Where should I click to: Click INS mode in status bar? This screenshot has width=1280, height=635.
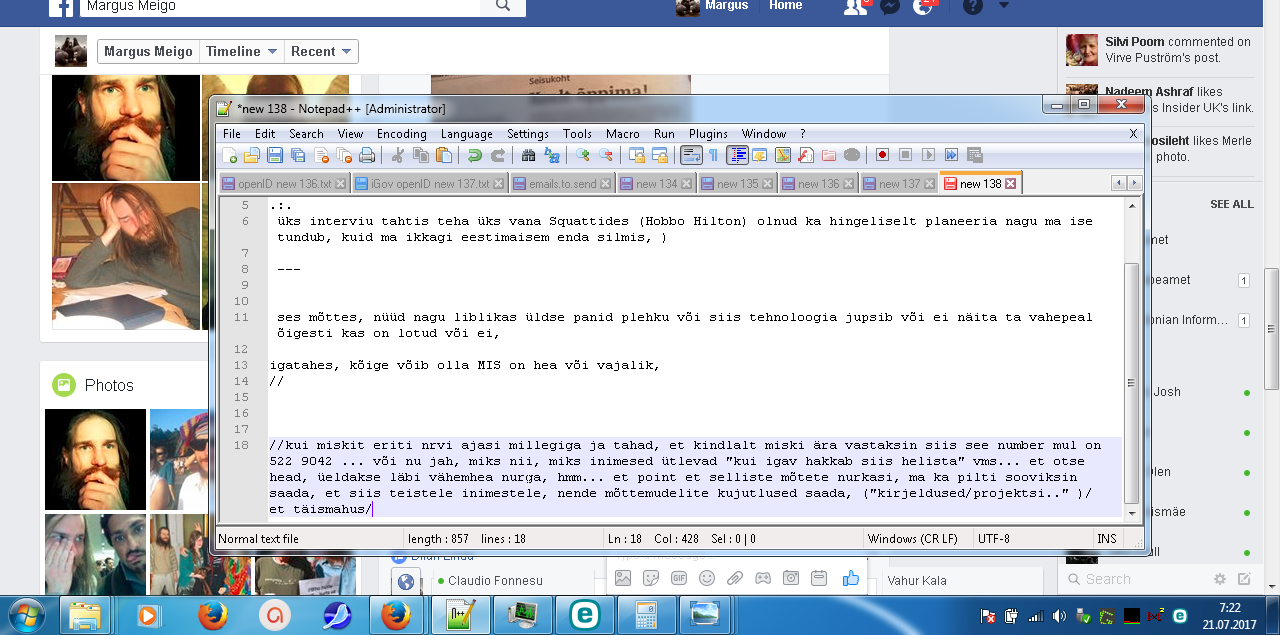click(1106, 539)
